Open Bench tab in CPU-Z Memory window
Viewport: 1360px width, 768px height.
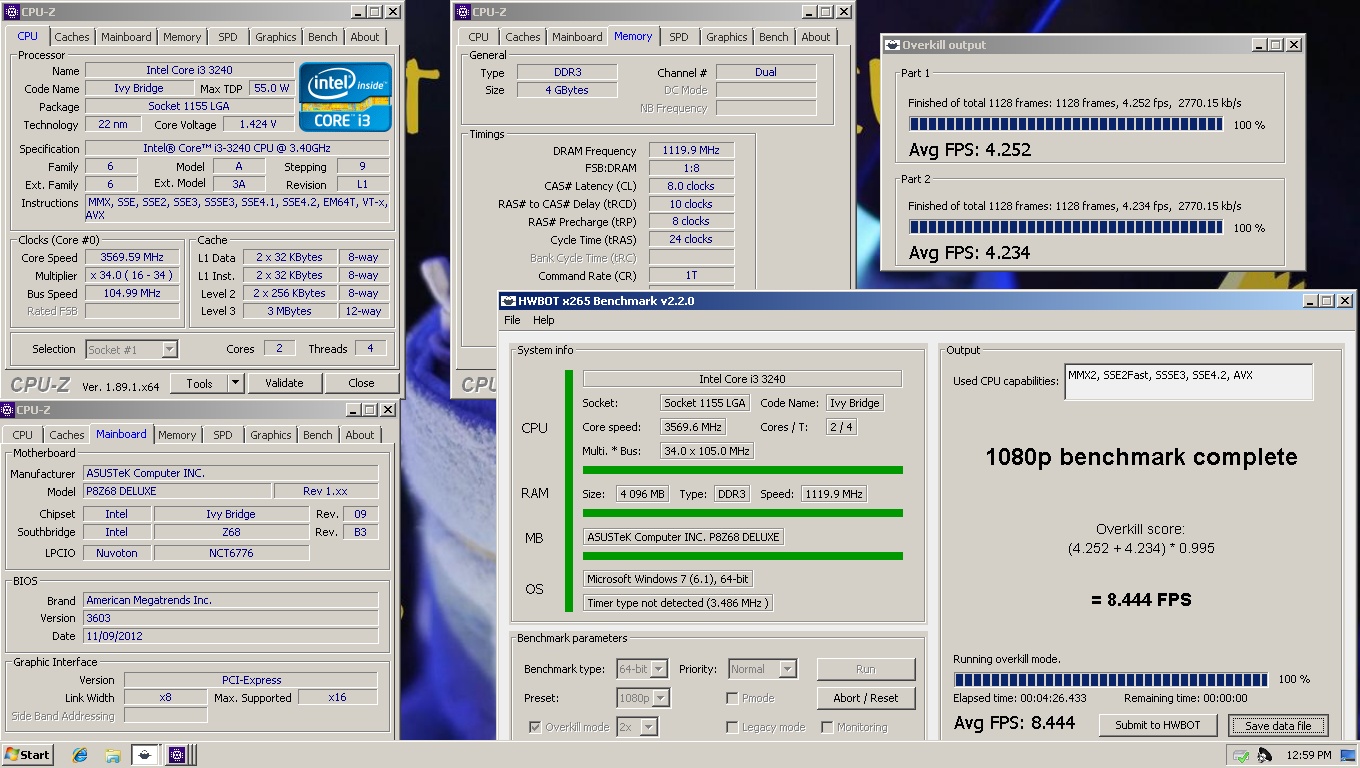coord(774,37)
